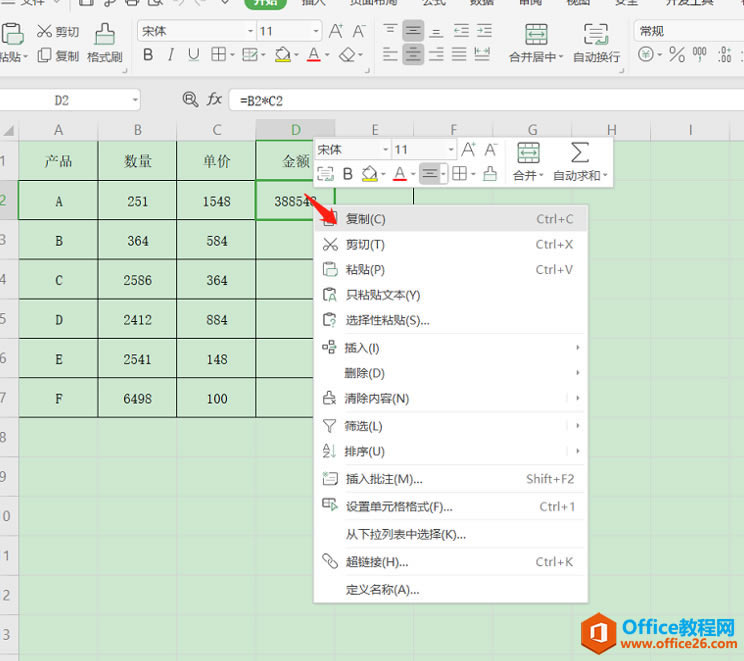Click the ribbon Distributed alignment icon

(x=482, y=54)
